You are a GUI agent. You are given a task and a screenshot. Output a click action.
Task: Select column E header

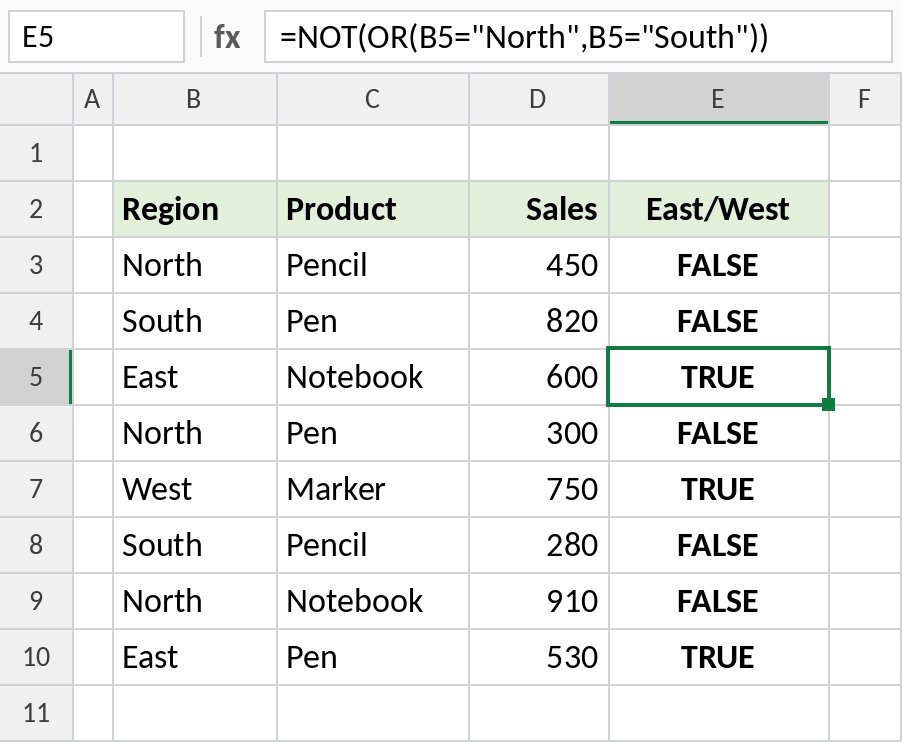pyautogui.click(x=718, y=99)
